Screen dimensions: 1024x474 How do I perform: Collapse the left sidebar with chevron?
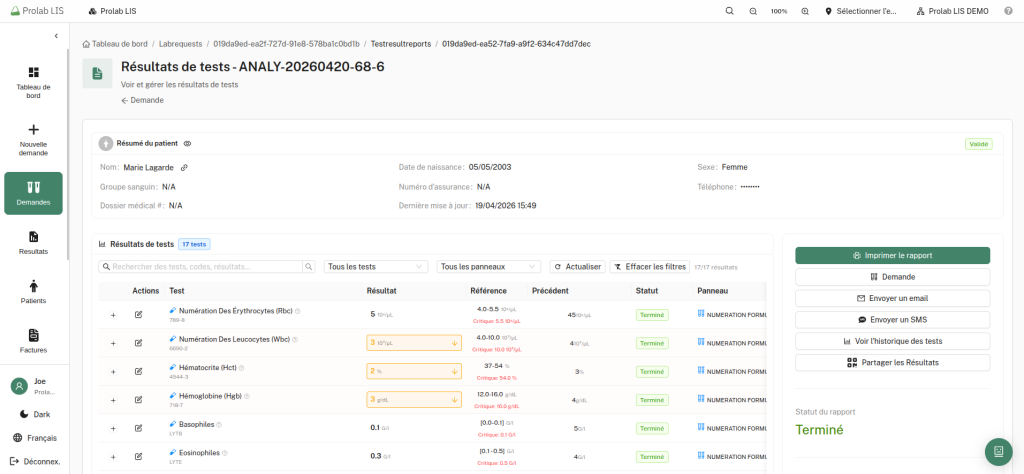pos(56,36)
